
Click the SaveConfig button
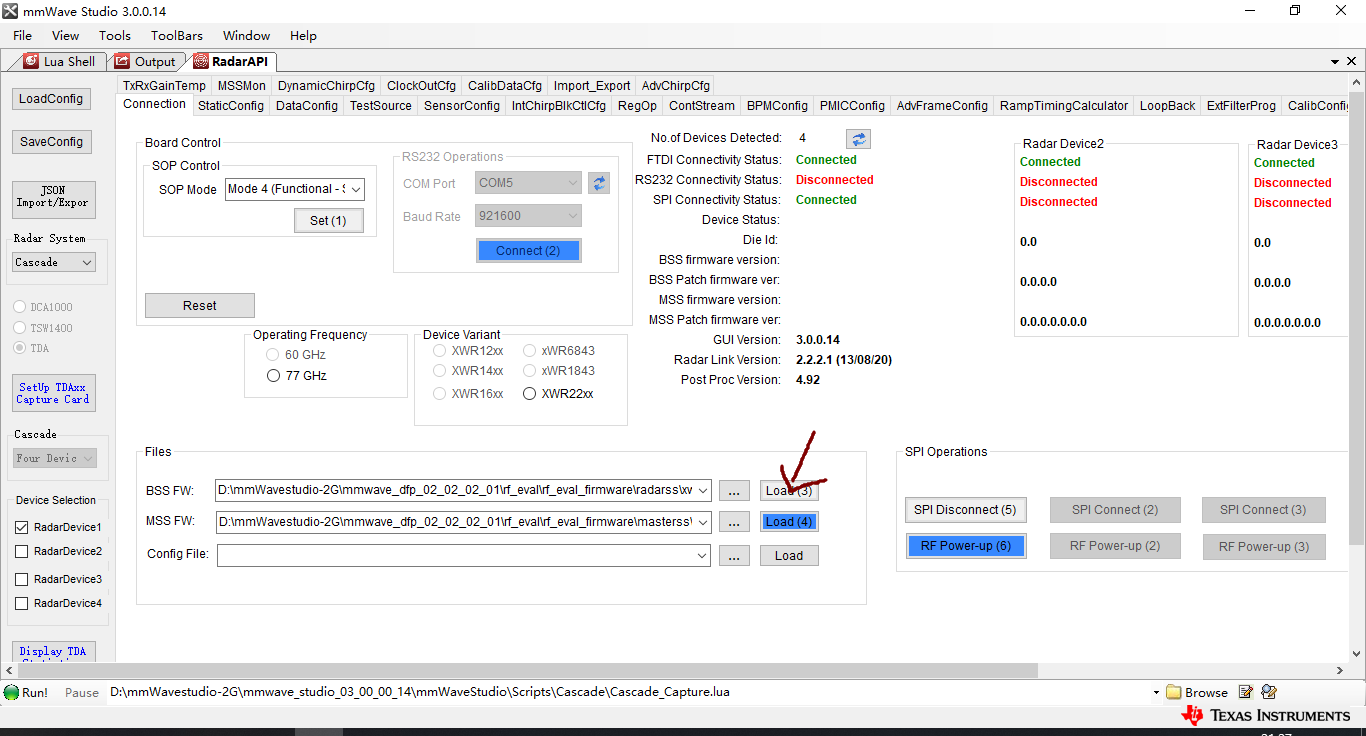(51, 142)
